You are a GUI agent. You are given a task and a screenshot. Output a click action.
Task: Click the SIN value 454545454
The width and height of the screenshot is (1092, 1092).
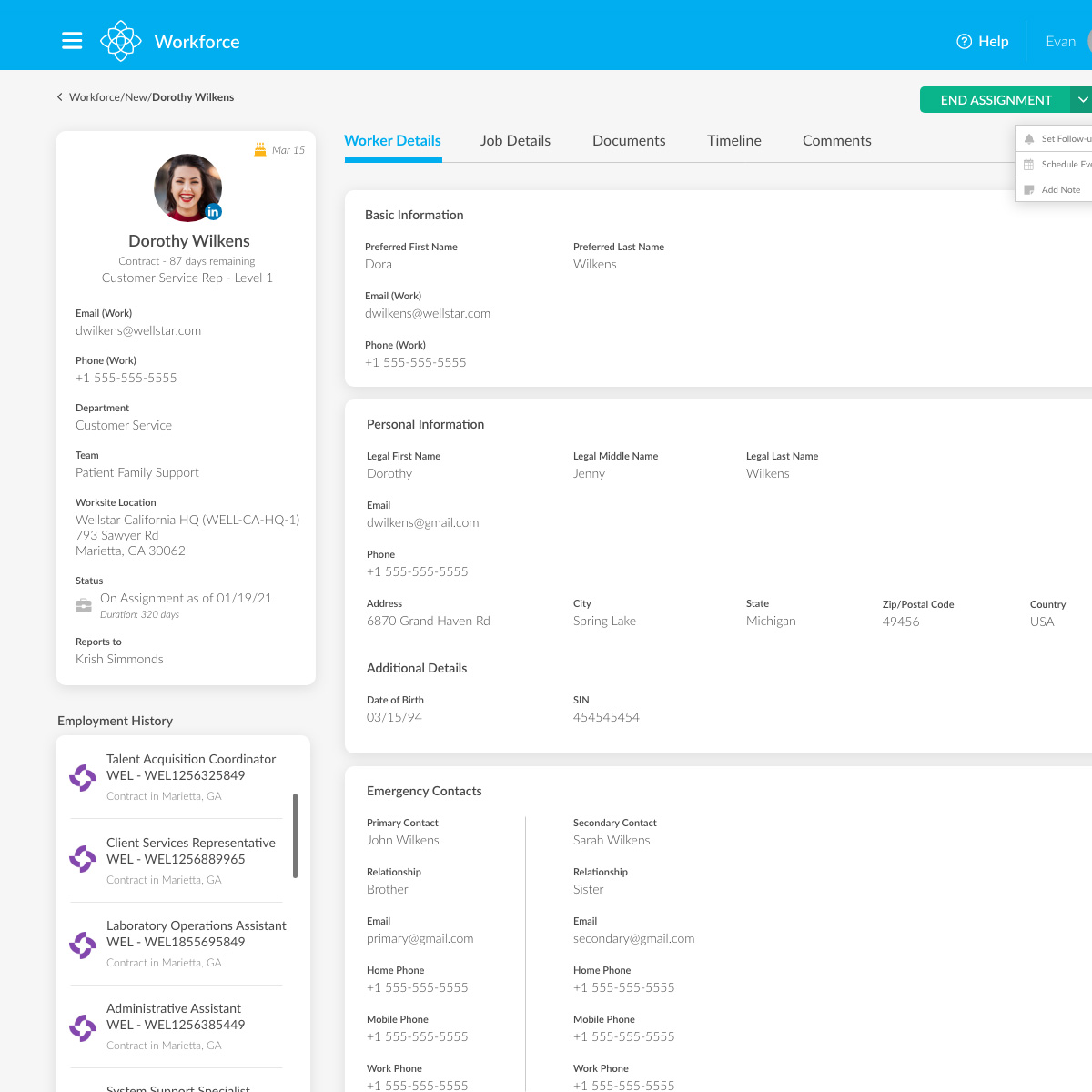606,717
